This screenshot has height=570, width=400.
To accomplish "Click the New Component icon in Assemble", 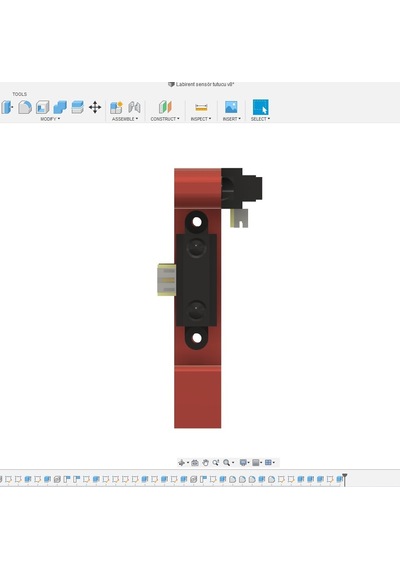I will tap(116, 107).
